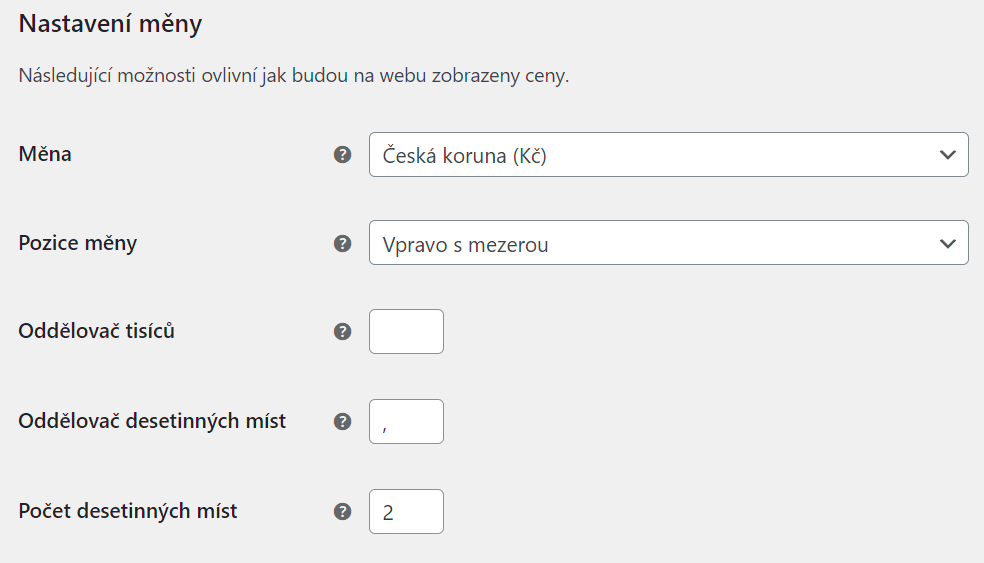This screenshot has width=984, height=563.
Task: Expand chevron arrow of Pozice měny select
Action: 948,244
